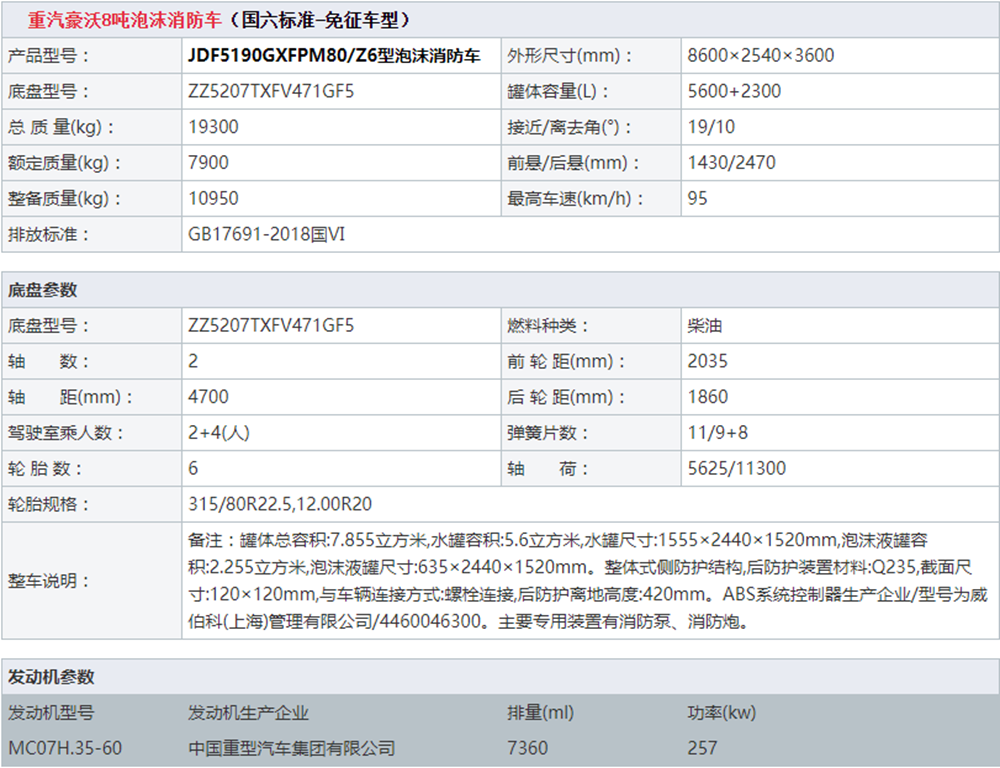Click the 发动机生产企业 column header
This screenshot has width=1000, height=768.
(x=248, y=713)
